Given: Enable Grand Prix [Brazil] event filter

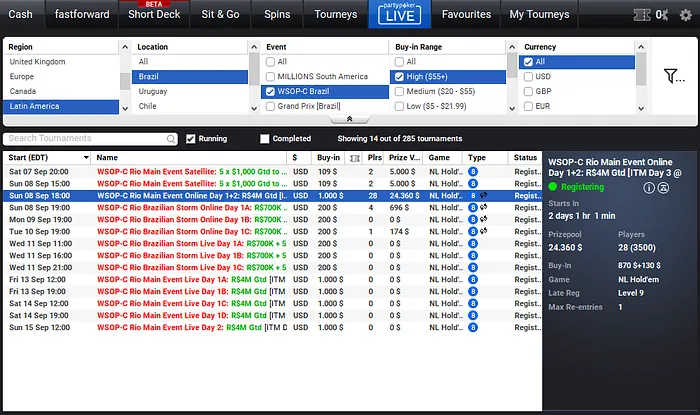Looking at the screenshot, I should point(270,106).
